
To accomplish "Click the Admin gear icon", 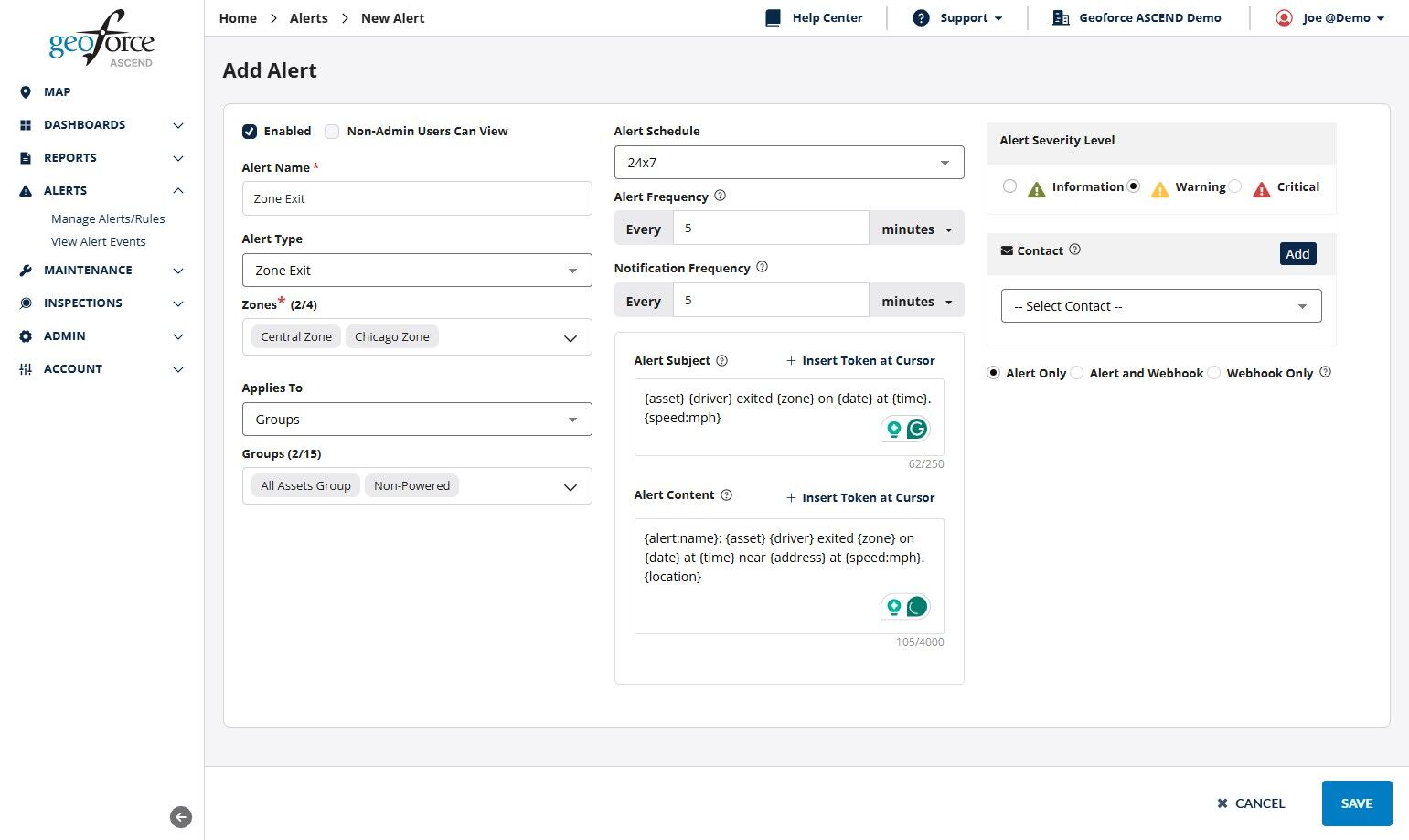I will (26, 336).
